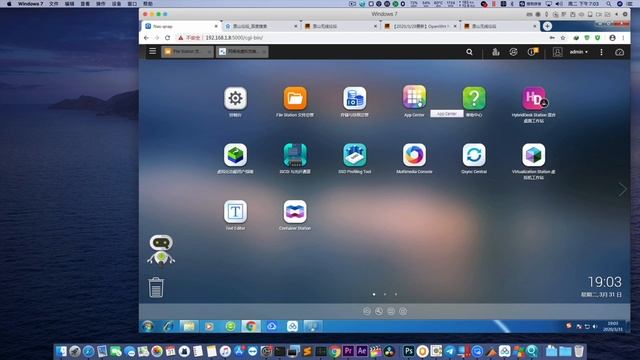Open a new Chrome tab

(547, 26)
